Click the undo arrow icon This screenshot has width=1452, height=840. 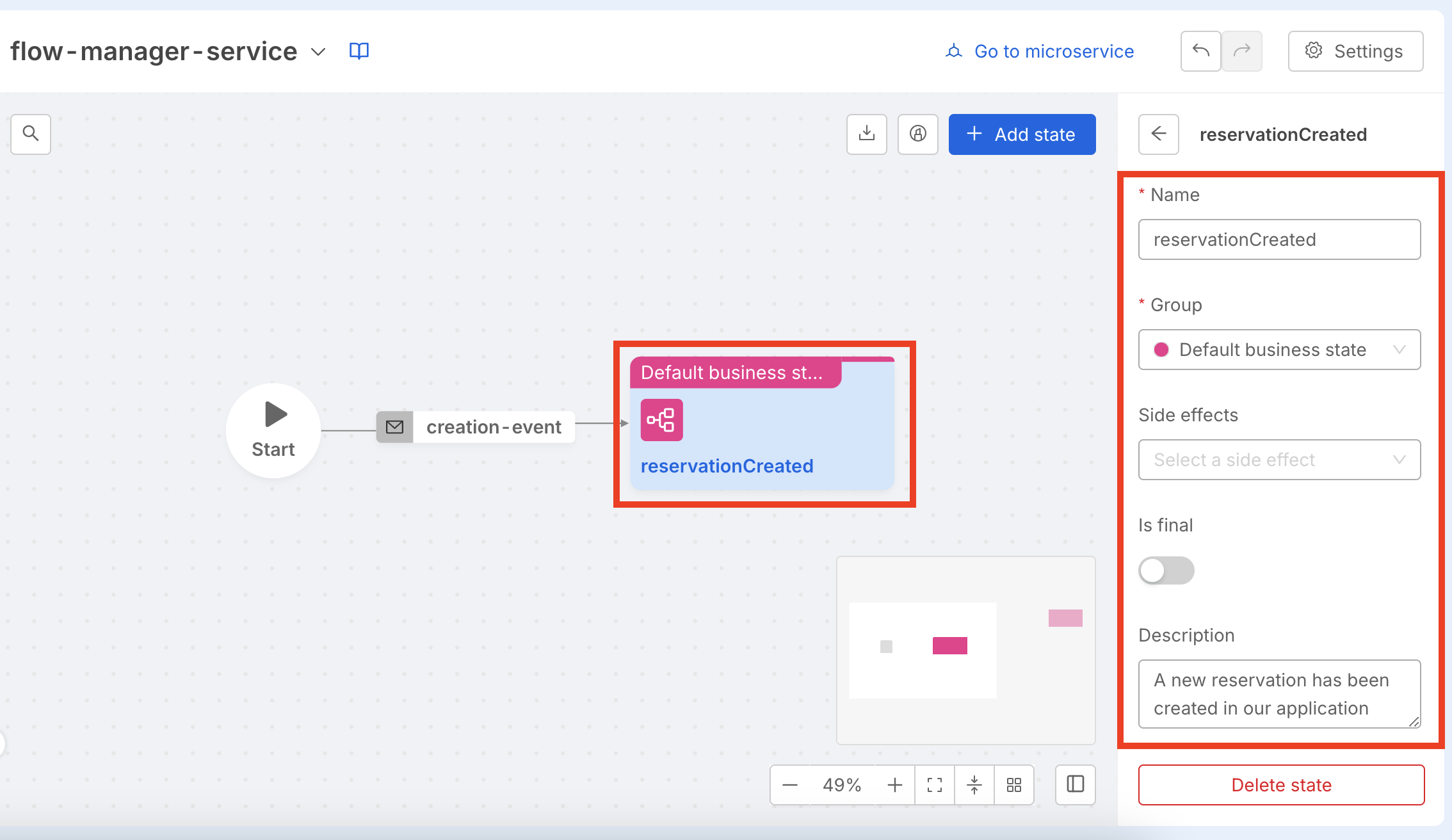pos(1200,51)
